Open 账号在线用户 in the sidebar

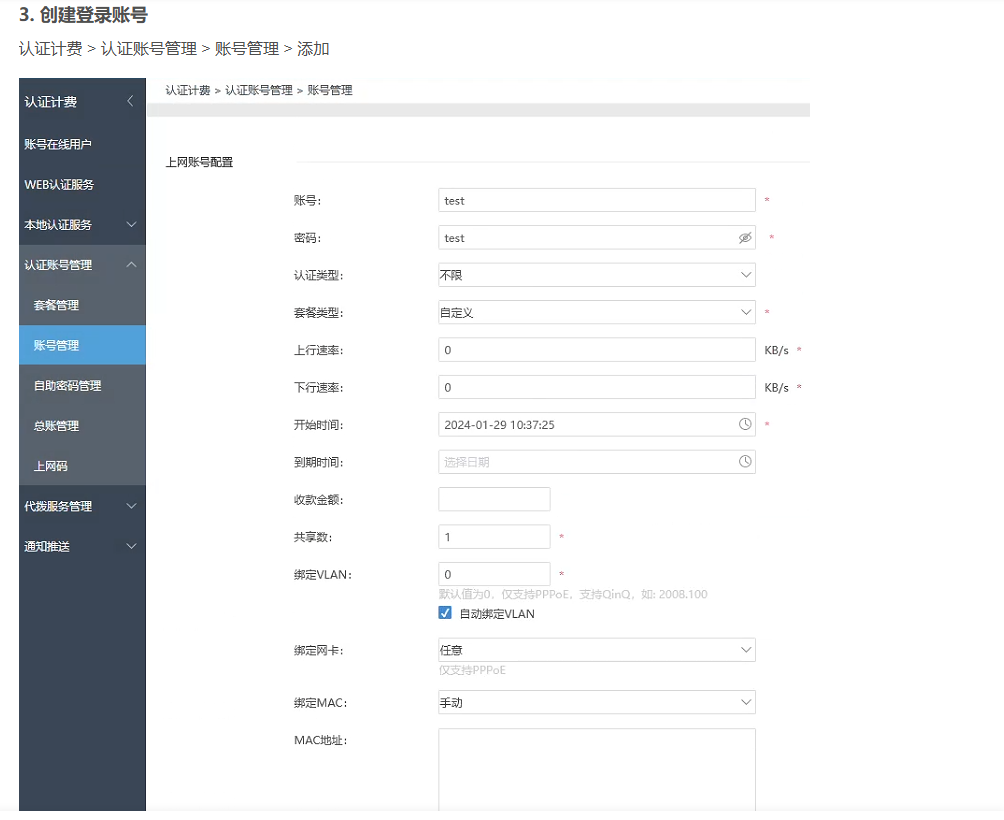[83, 144]
